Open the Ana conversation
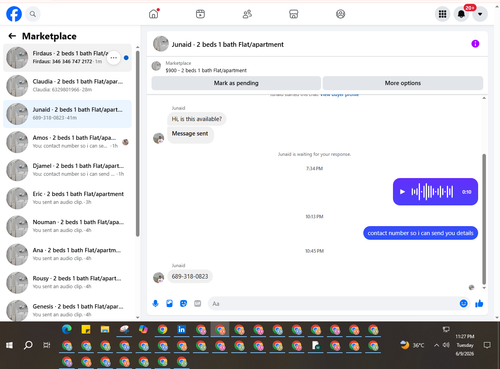This screenshot has height=369, width=500. click(67, 254)
